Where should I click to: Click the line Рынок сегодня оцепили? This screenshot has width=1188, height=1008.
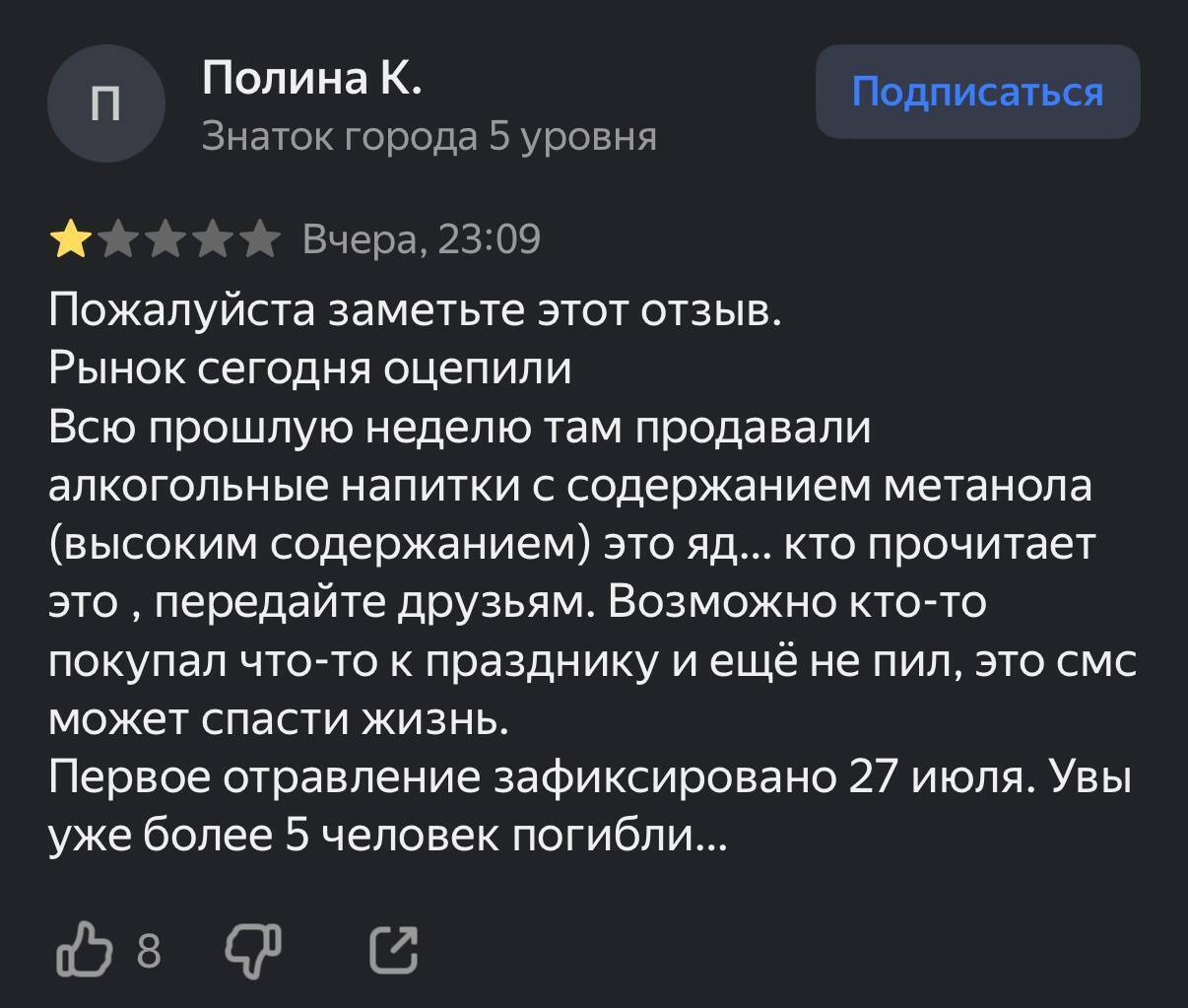pos(310,369)
